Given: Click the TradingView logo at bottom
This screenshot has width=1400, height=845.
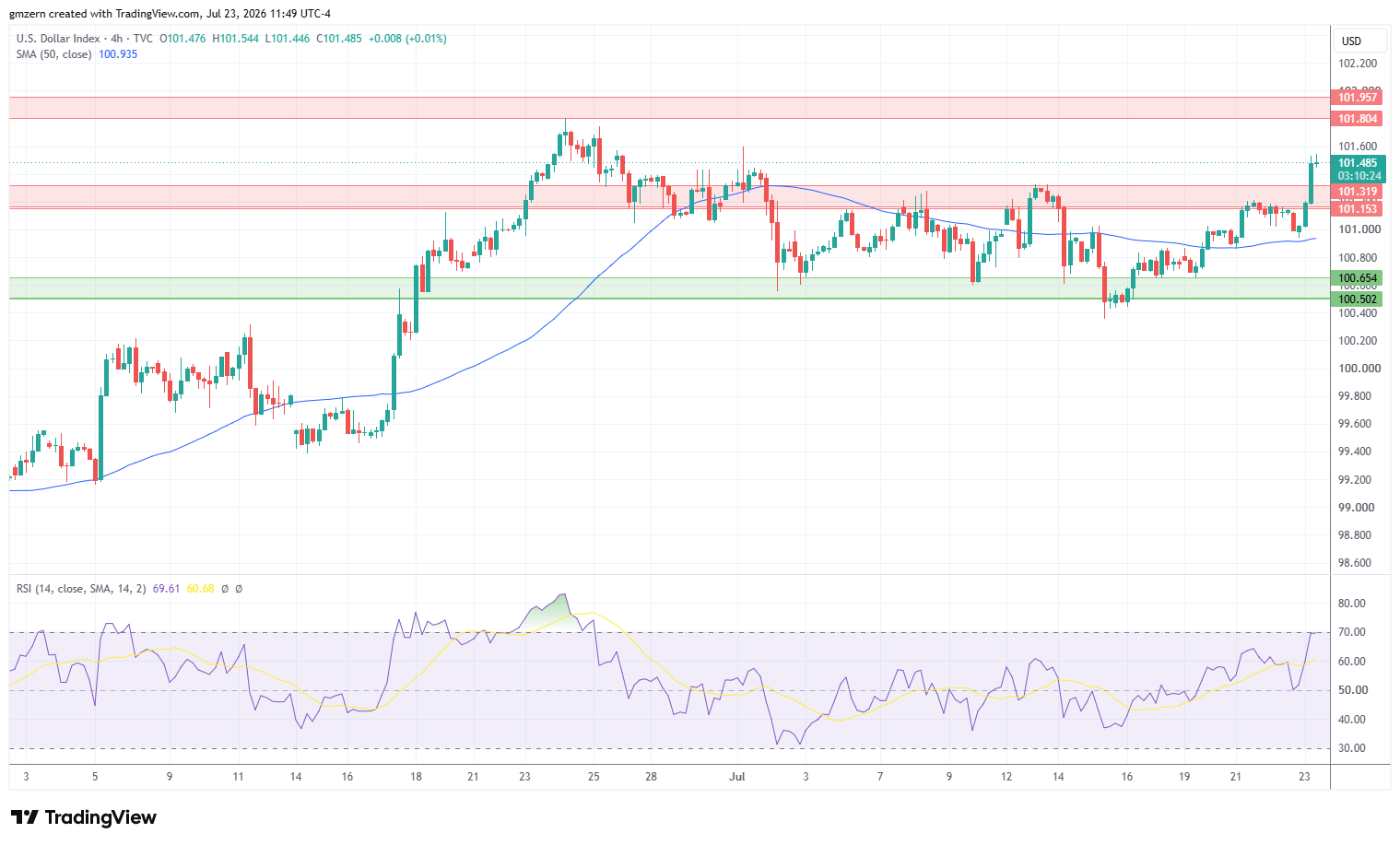Looking at the screenshot, I should [83, 817].
